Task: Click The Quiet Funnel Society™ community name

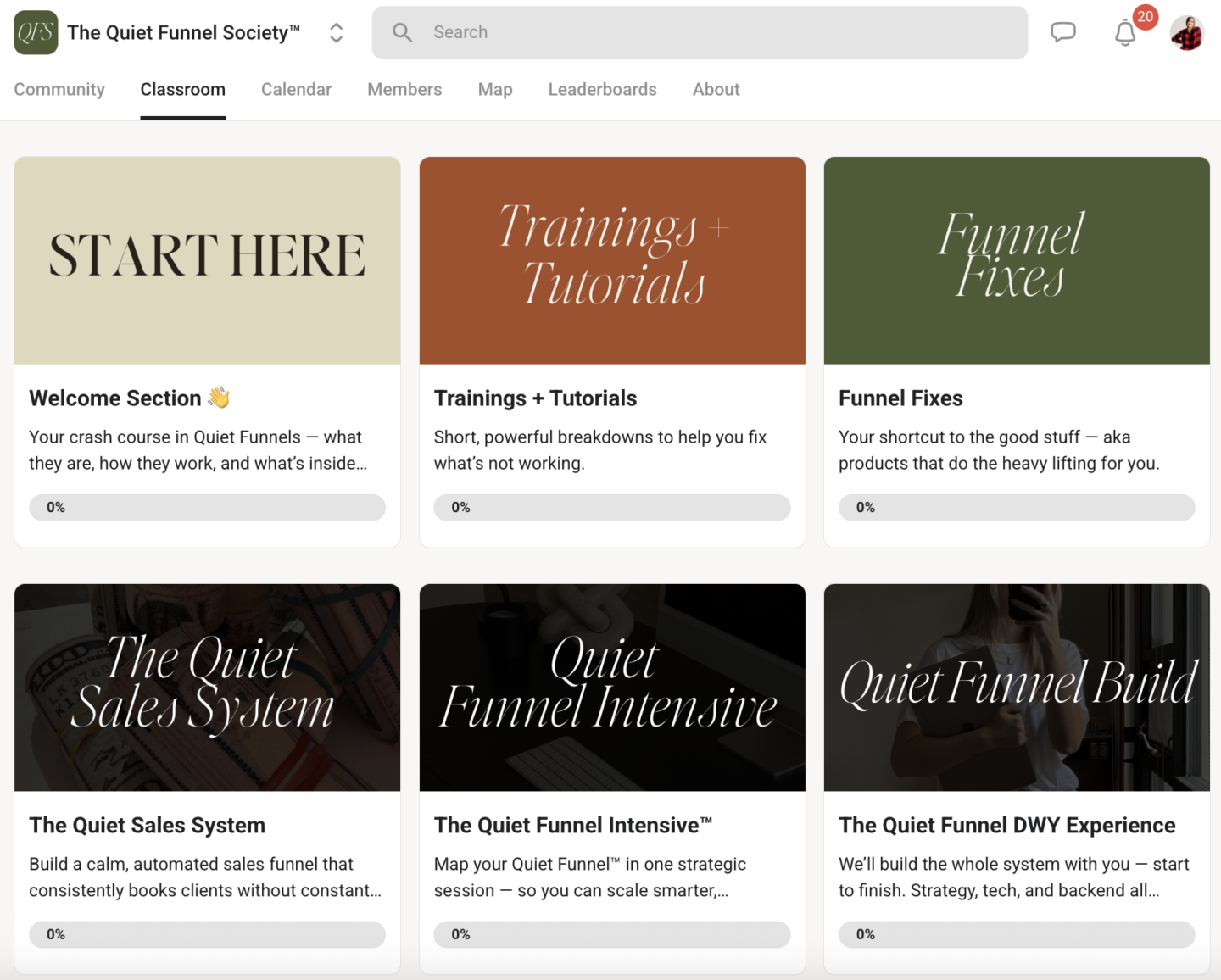Action: 183,32
